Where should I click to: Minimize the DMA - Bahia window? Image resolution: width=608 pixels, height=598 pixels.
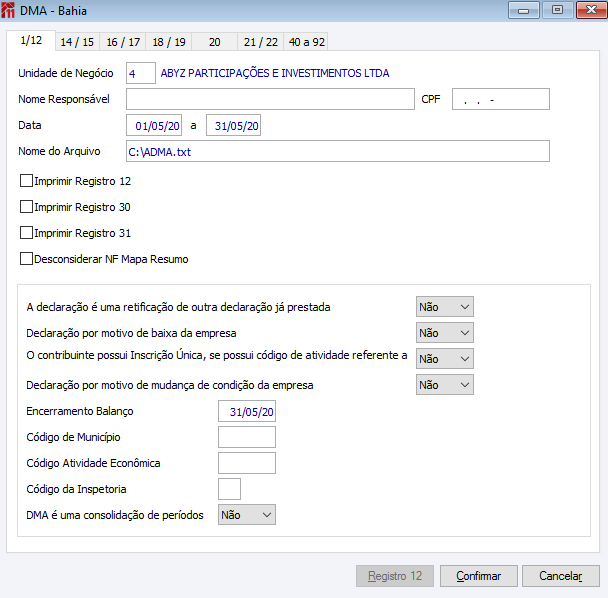(x=523, y=10)
